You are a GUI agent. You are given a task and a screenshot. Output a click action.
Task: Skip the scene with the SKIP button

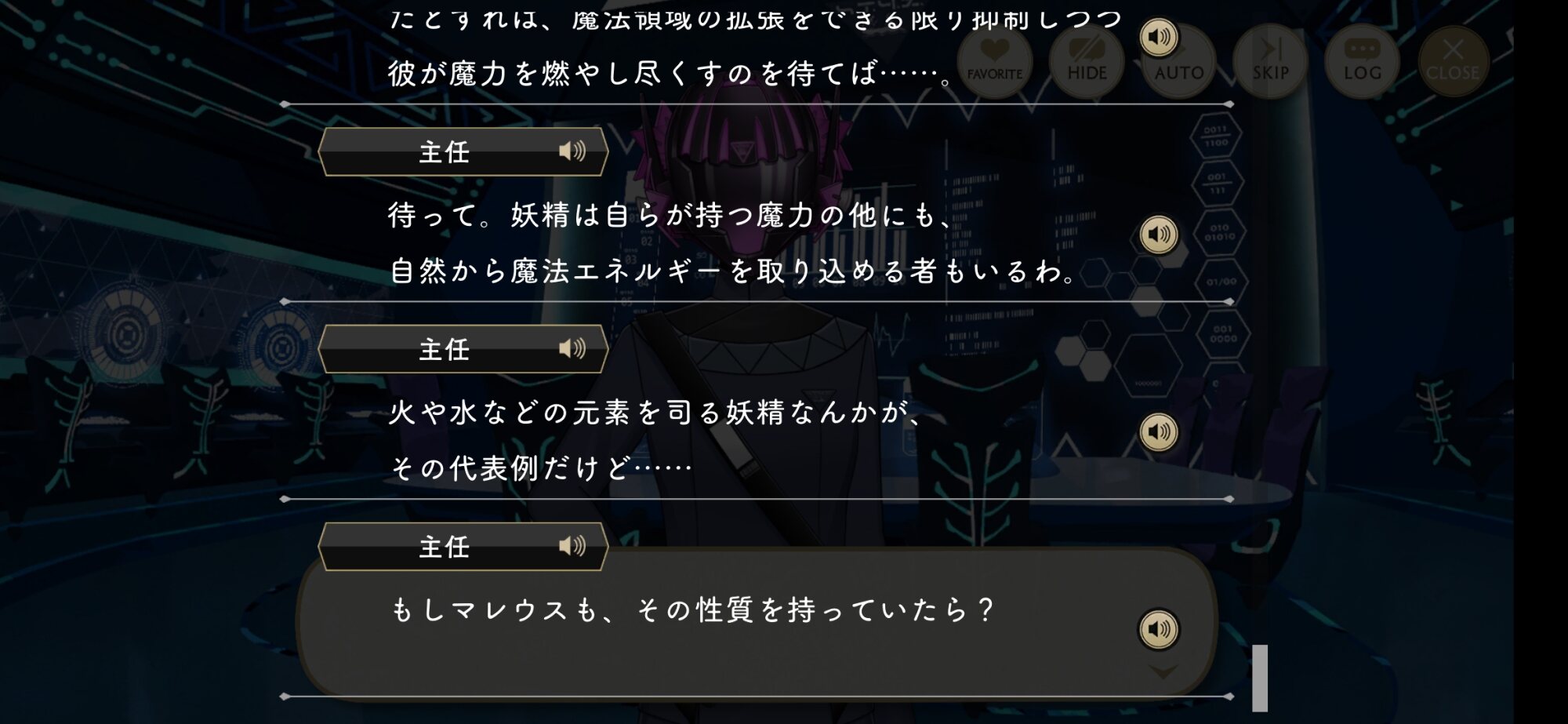coord(1270,60)
